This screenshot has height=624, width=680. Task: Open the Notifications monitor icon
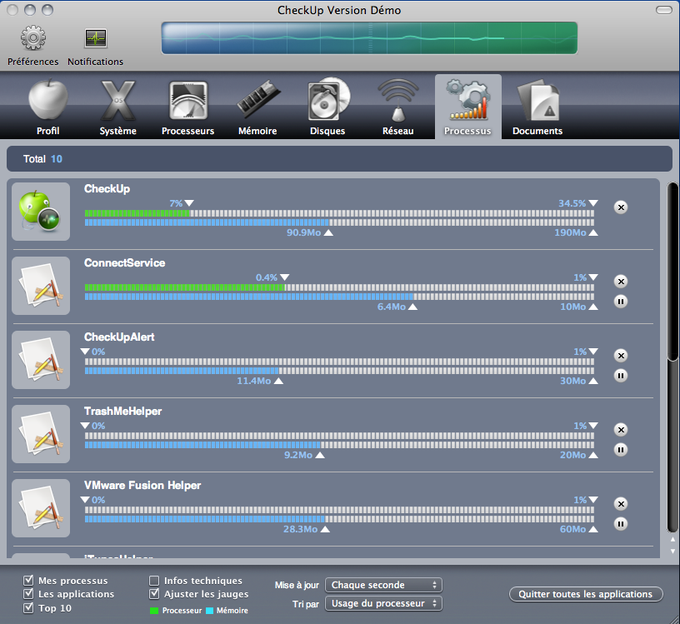coord(95,38)
